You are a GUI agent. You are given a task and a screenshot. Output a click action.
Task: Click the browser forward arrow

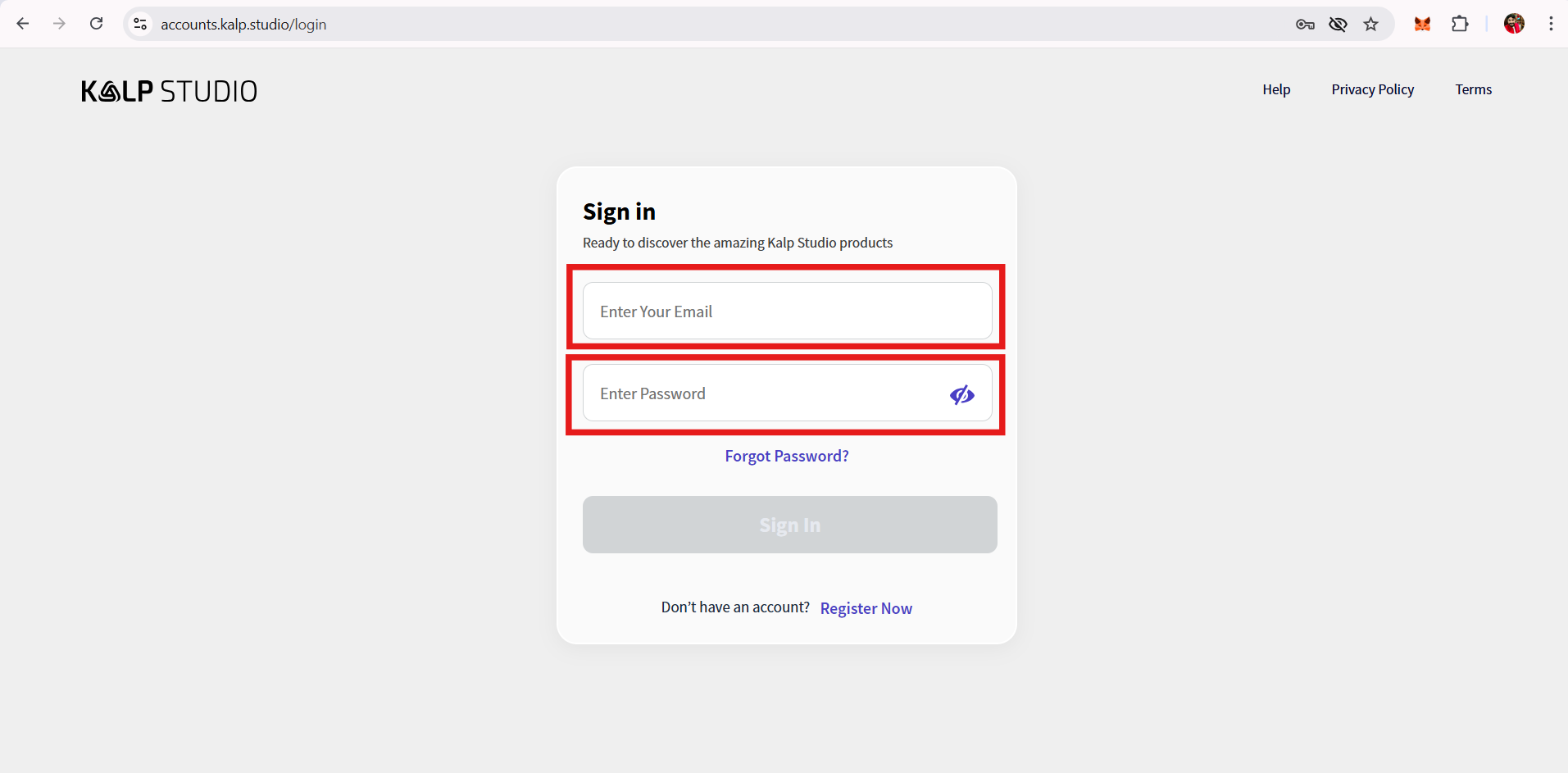(x=59, y=24)
